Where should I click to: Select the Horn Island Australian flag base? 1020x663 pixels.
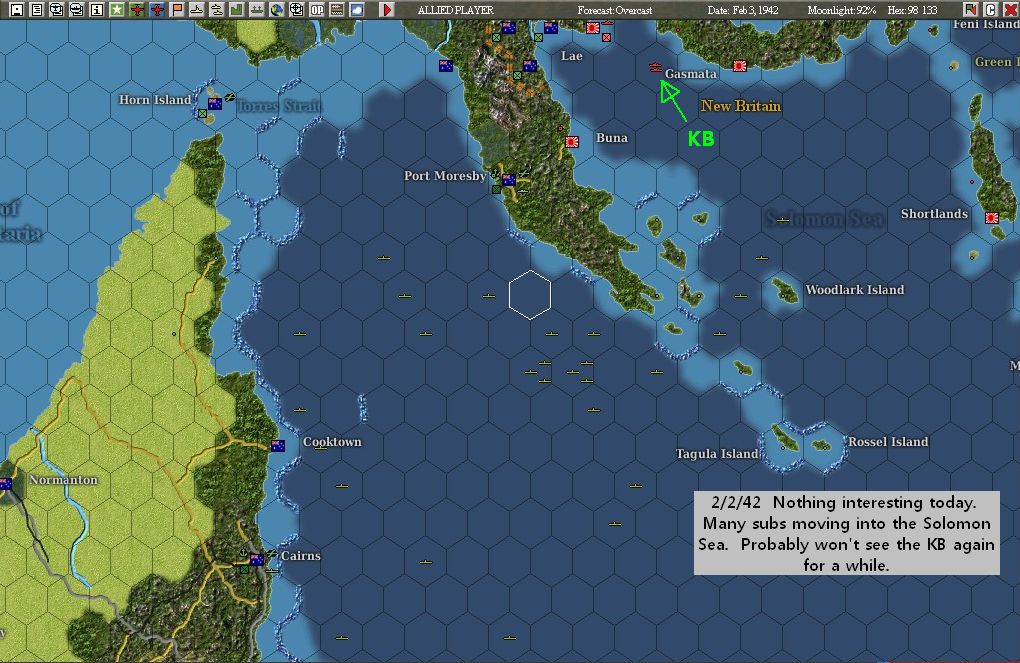pos(215,103)
